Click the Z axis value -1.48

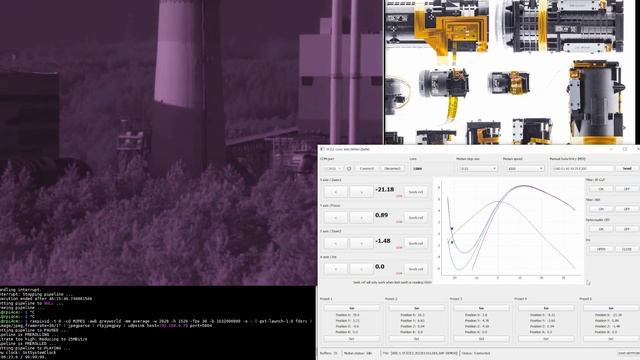coord(383,241)
